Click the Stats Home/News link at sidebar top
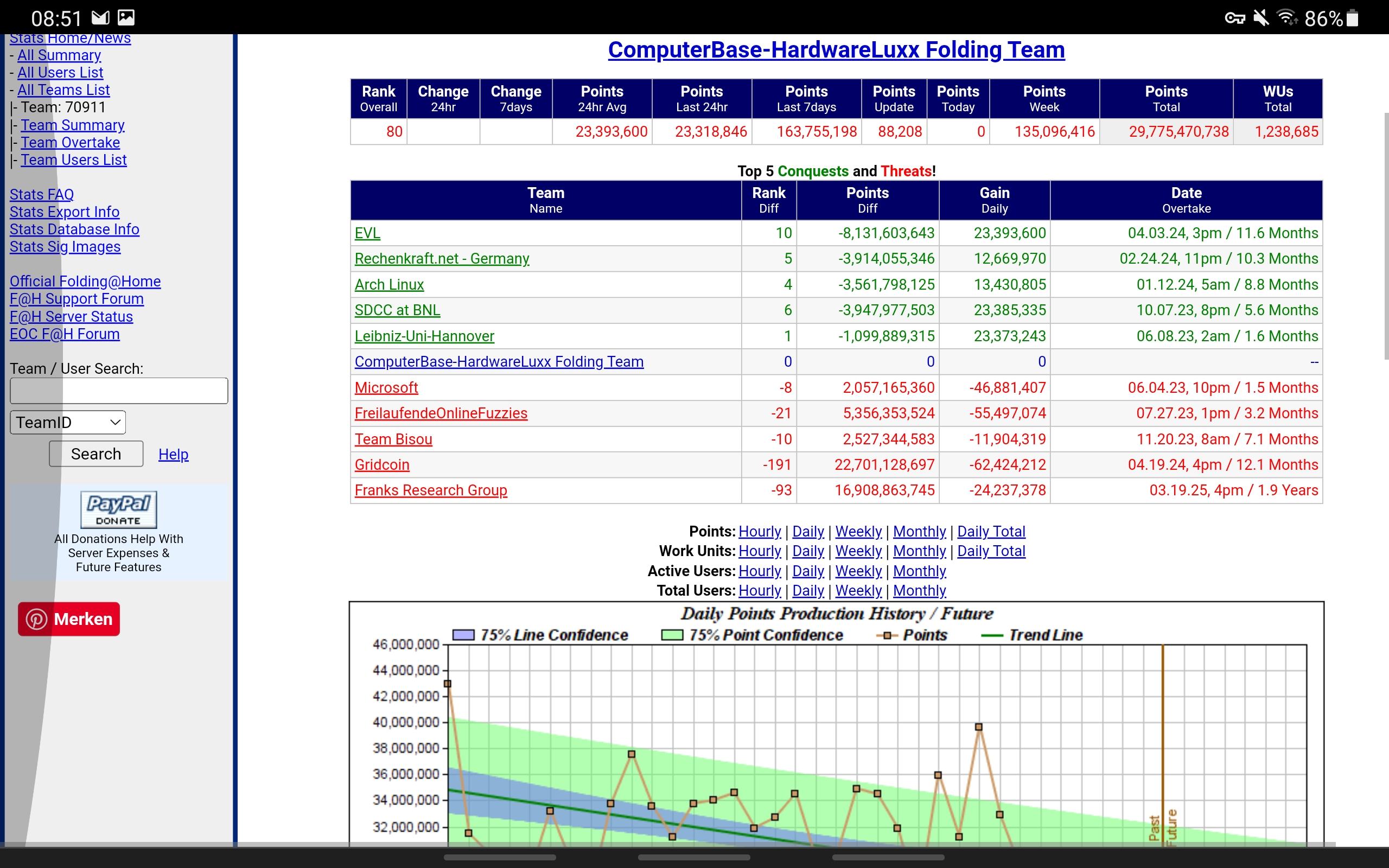Screen dimensions: 1389x868 click(70, 39)
